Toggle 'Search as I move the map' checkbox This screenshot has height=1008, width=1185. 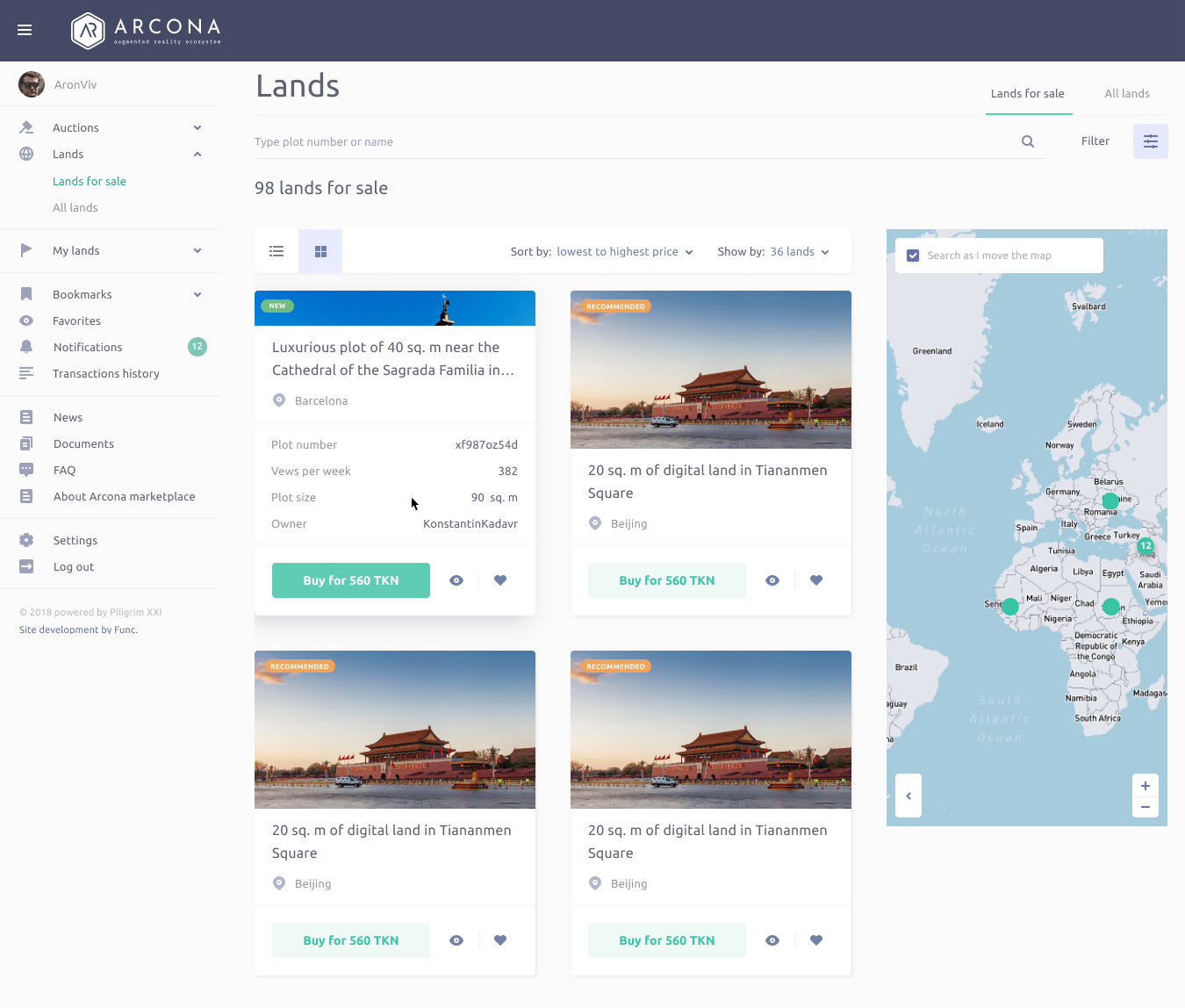[x=913, y=256]
